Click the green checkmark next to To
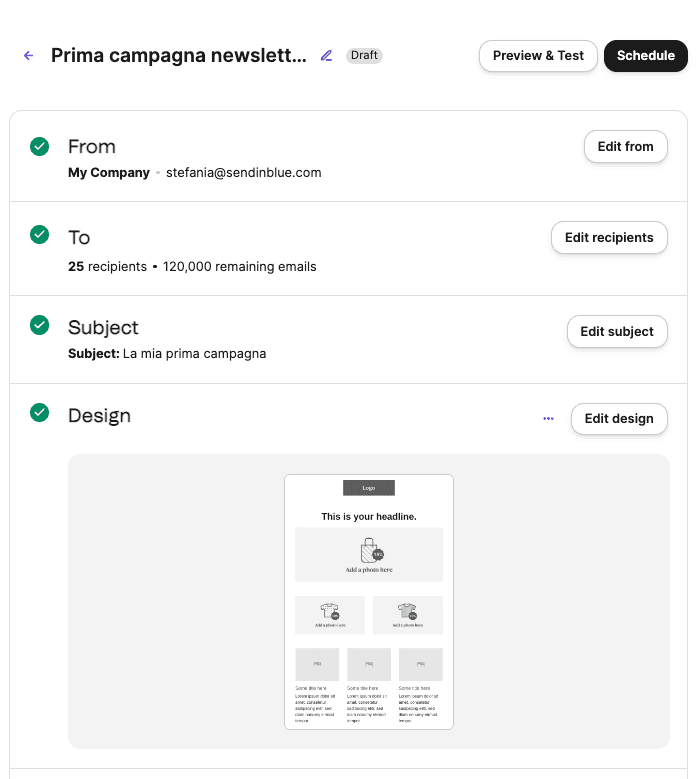The image size is (699, 779). pos(39,234)
